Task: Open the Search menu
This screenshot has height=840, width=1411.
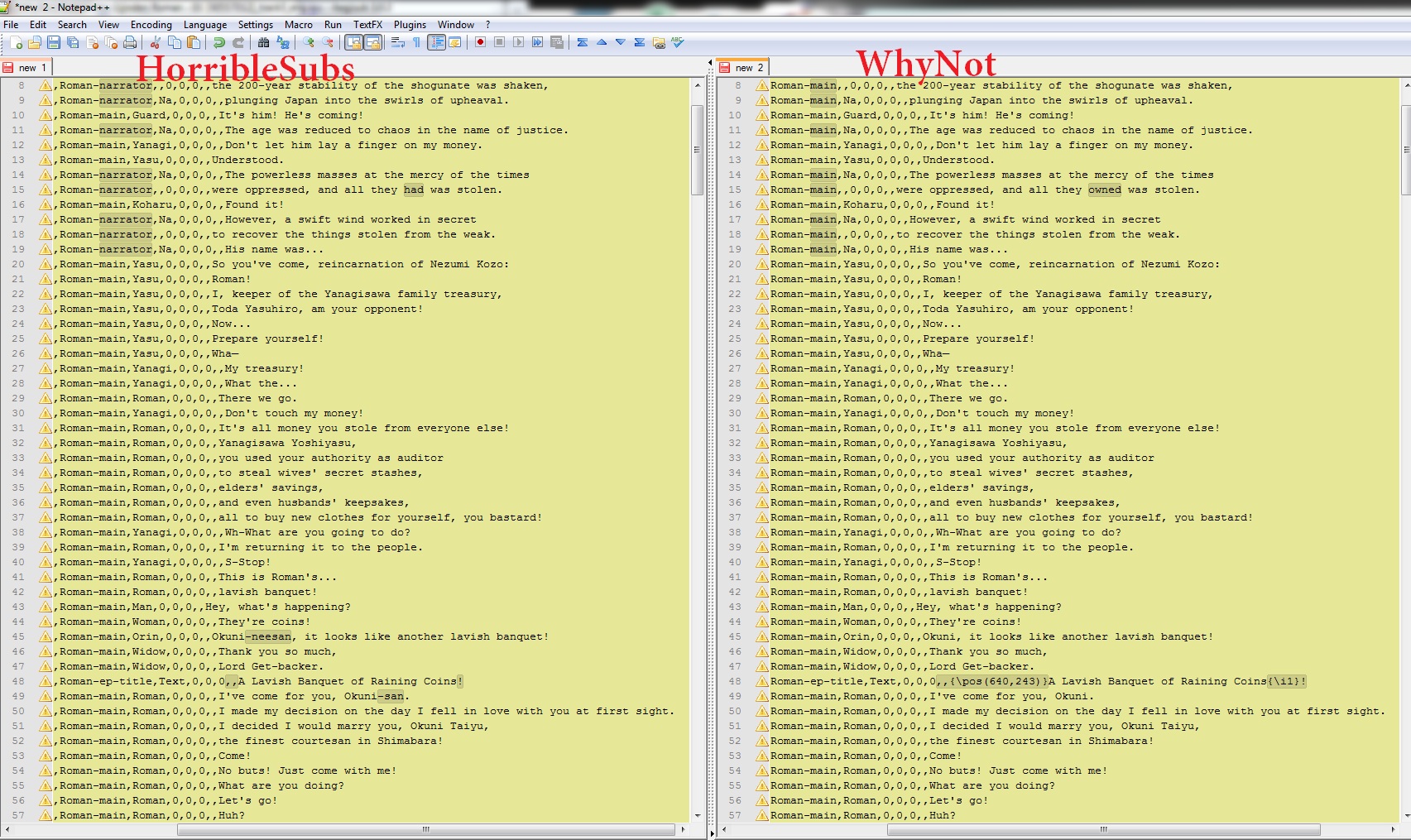Action: 72,25
